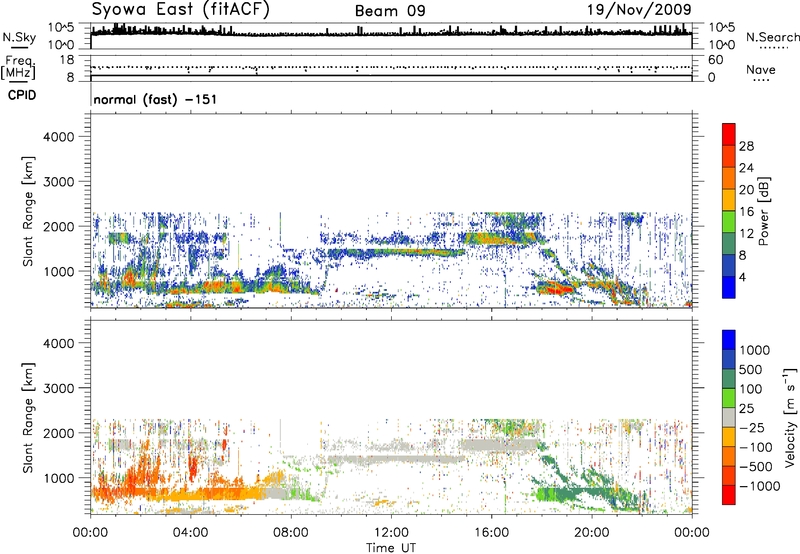Click the left '10^5' tick on the noise axis
Image resolution: width=800 pixels, height=554 pixels.
pos(62,27)
